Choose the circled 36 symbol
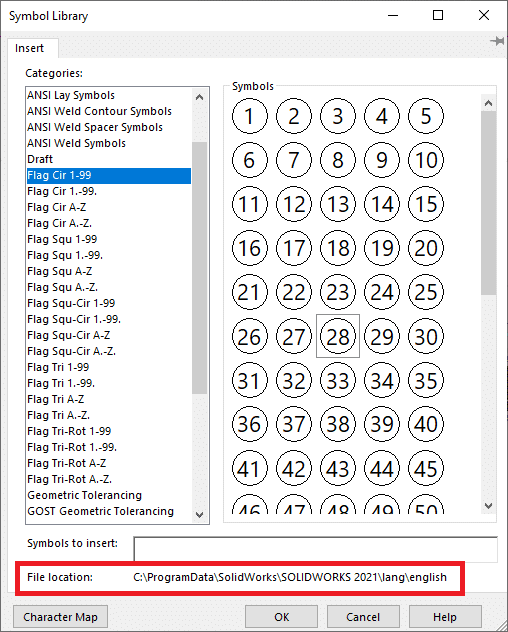This screenshot has width=508, height=632. (x=250, y=424)
